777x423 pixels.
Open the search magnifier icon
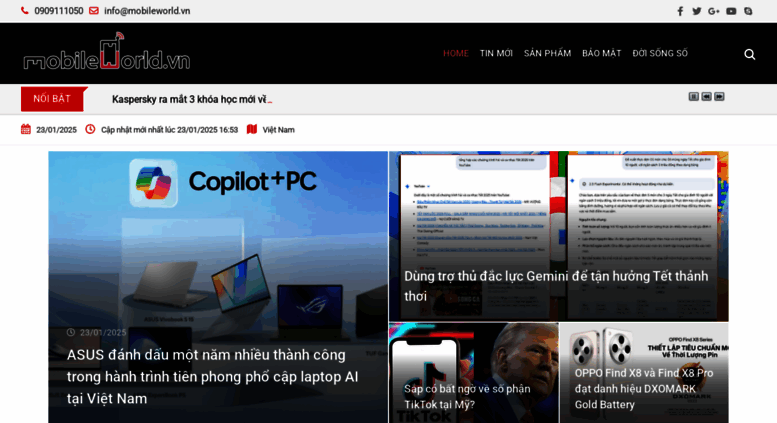coord(750,54)
